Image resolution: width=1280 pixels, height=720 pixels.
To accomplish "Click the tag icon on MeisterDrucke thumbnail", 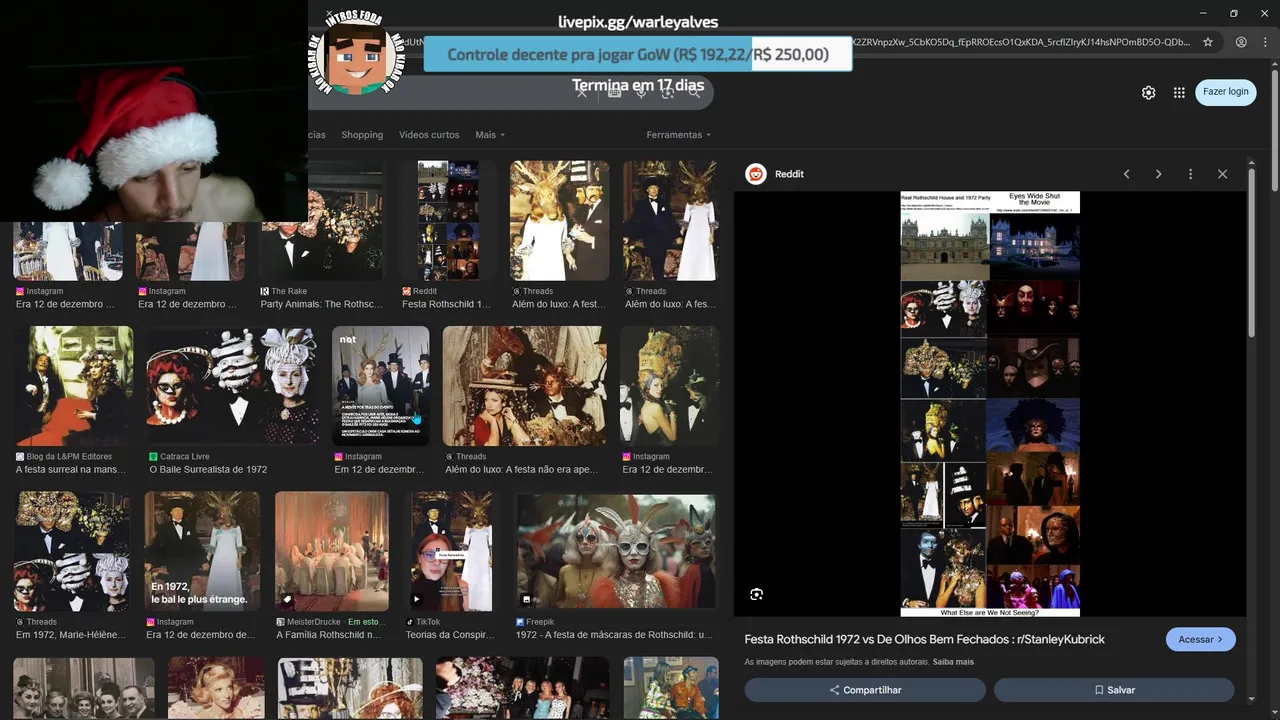I will tap(287, 600).
